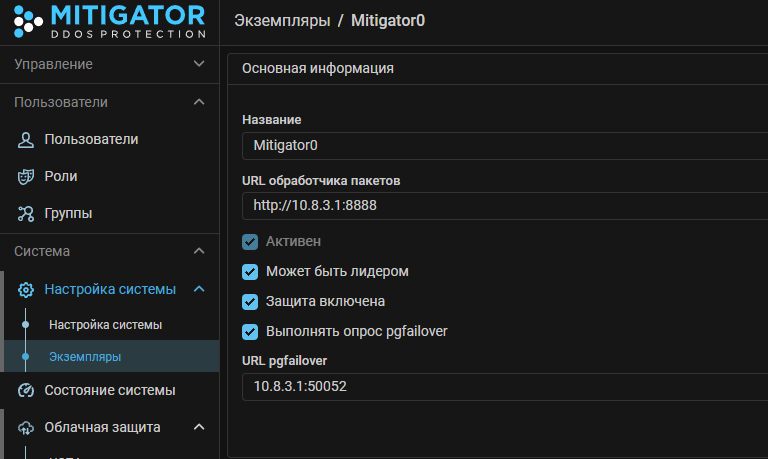Screen dimensions: 768x459
Task: Uncheck Может быть лидером checkbox
Action: [250, 272]
